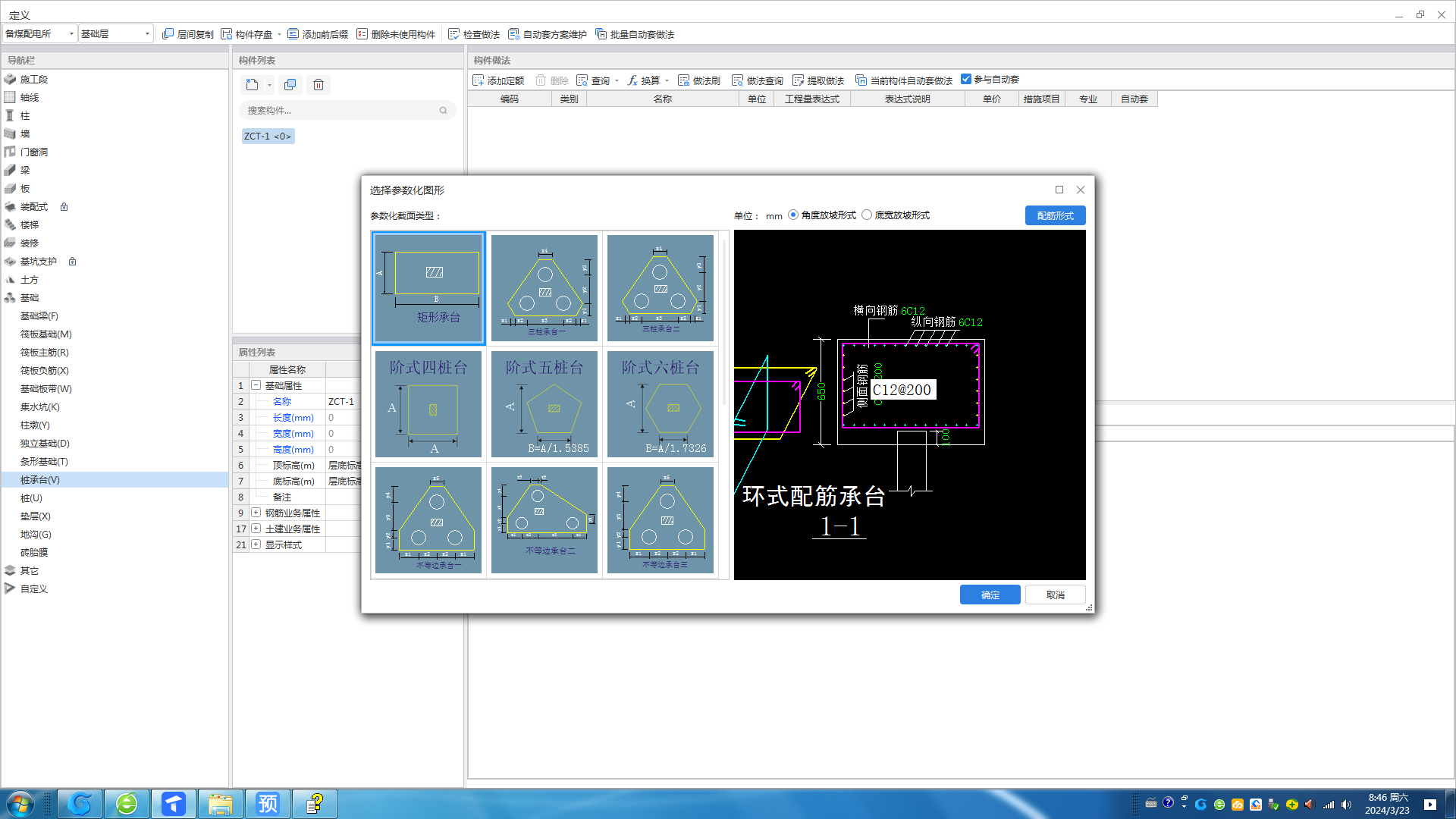Collapse the 基础属性 group
The width and height of the screenshot is (1456, 819).
pos(256,385)
